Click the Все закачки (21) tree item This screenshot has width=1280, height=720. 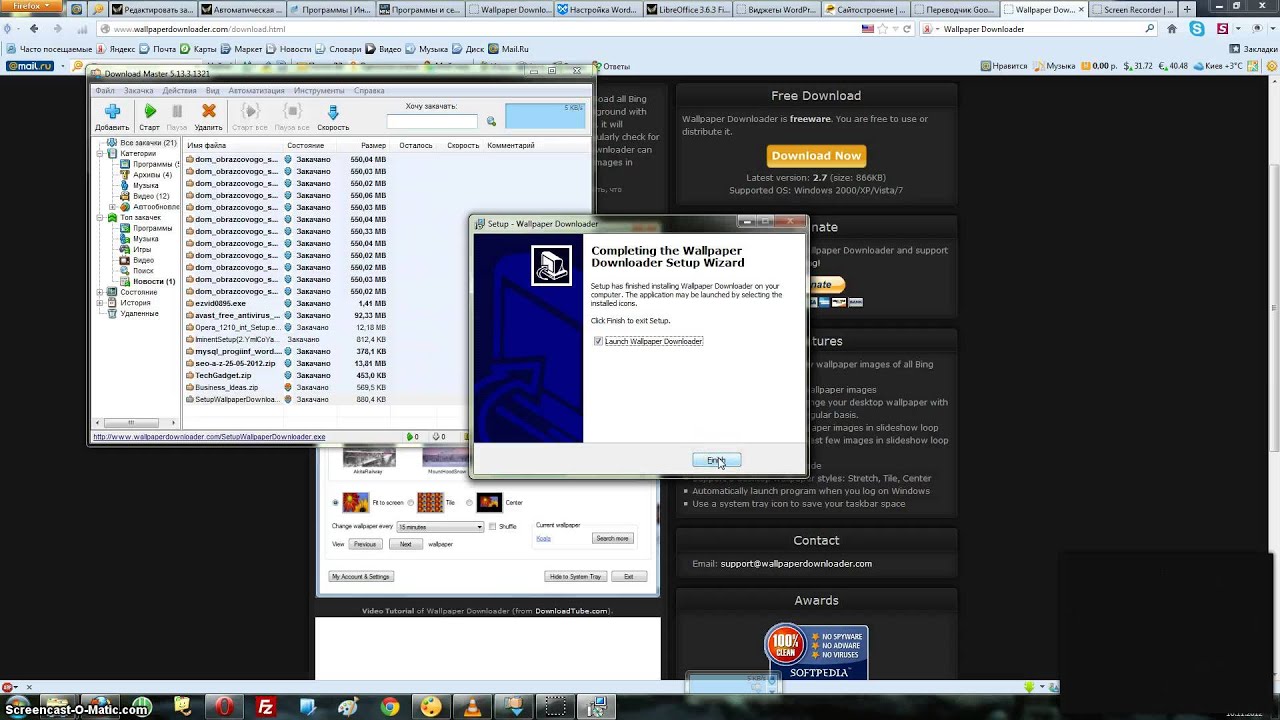[x=140, y=143]
